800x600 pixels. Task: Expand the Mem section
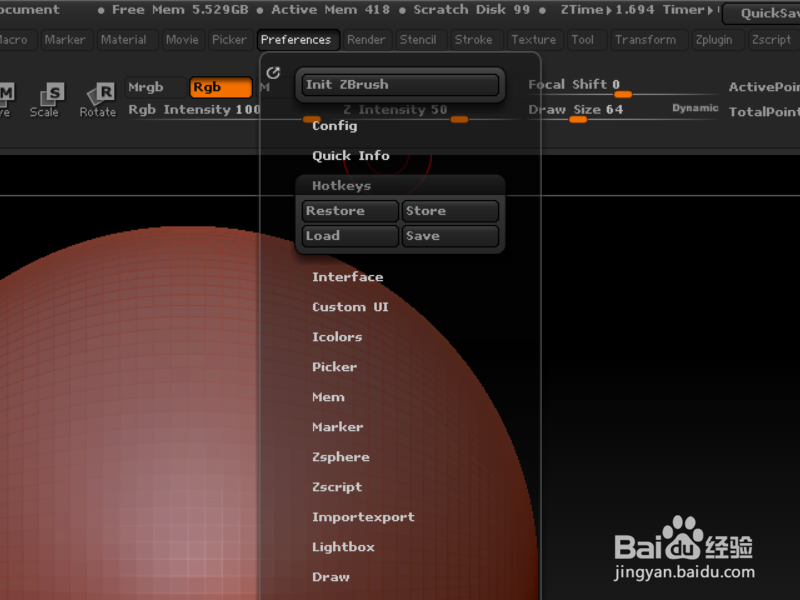(x=328, y=397)
